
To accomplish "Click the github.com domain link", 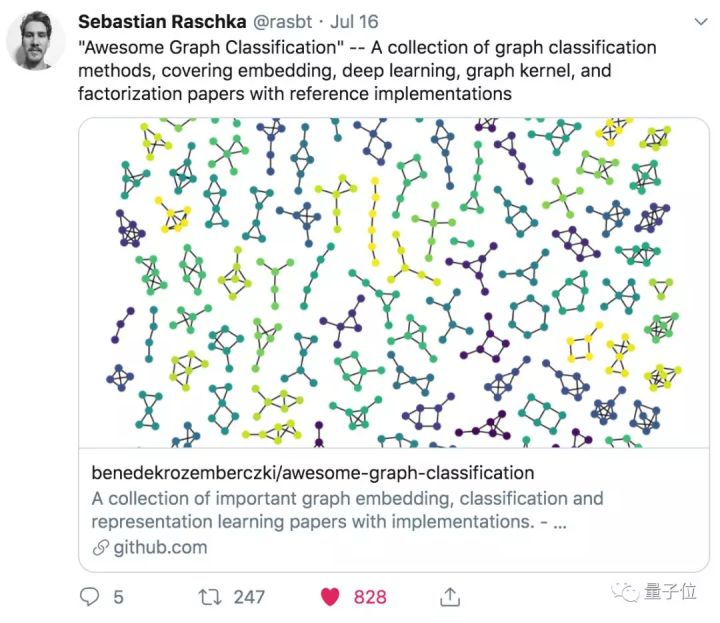I will pos(160,547).
